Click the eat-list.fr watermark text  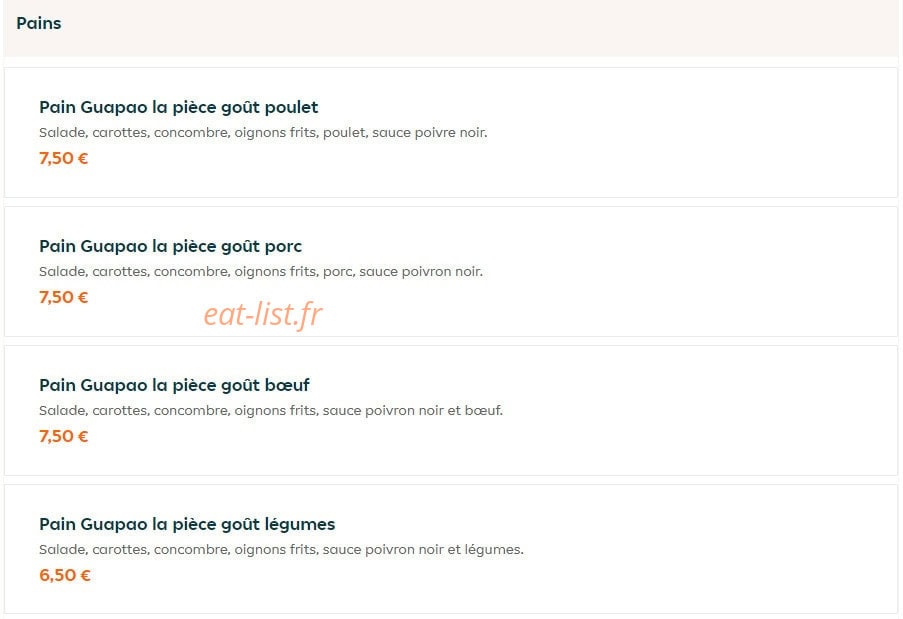[263, 314]
